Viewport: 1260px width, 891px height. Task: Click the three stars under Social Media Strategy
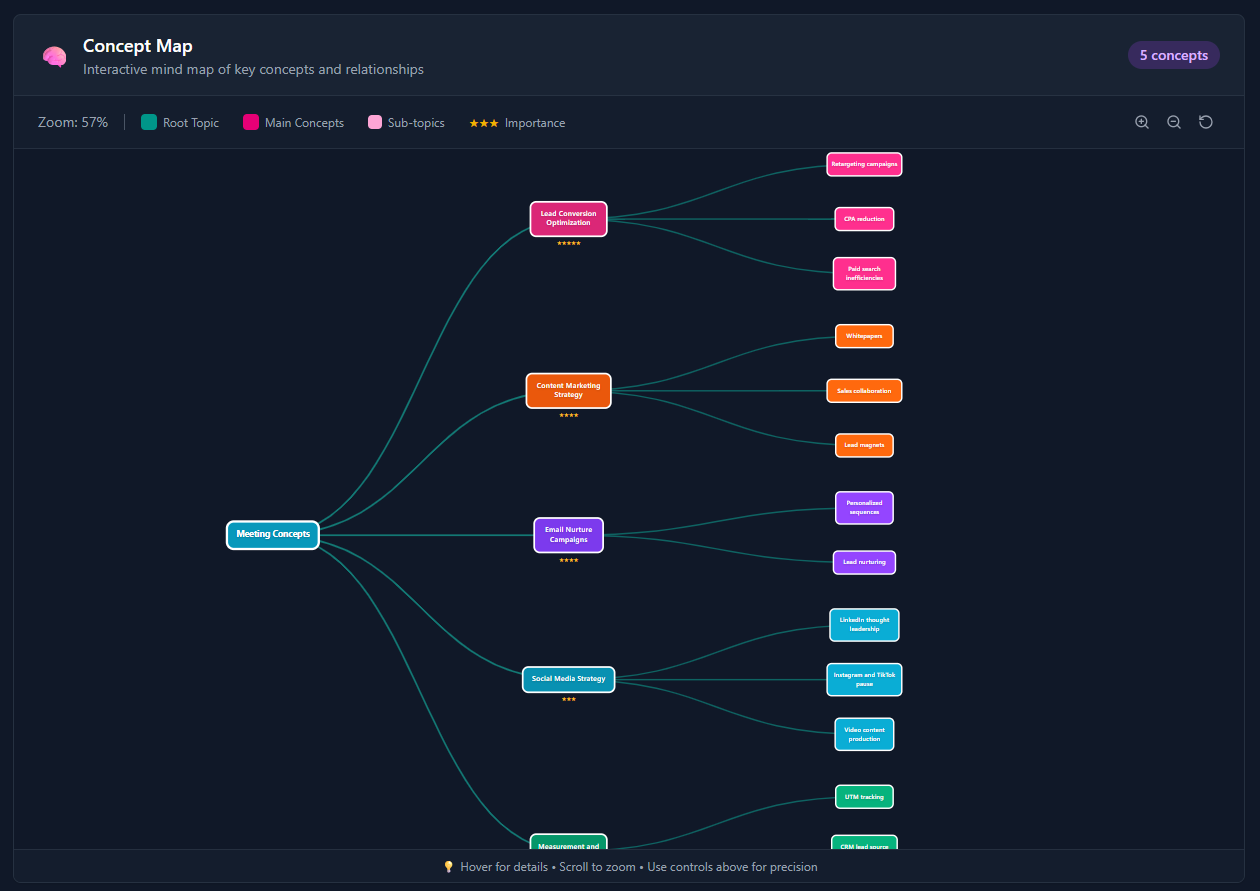568,699
